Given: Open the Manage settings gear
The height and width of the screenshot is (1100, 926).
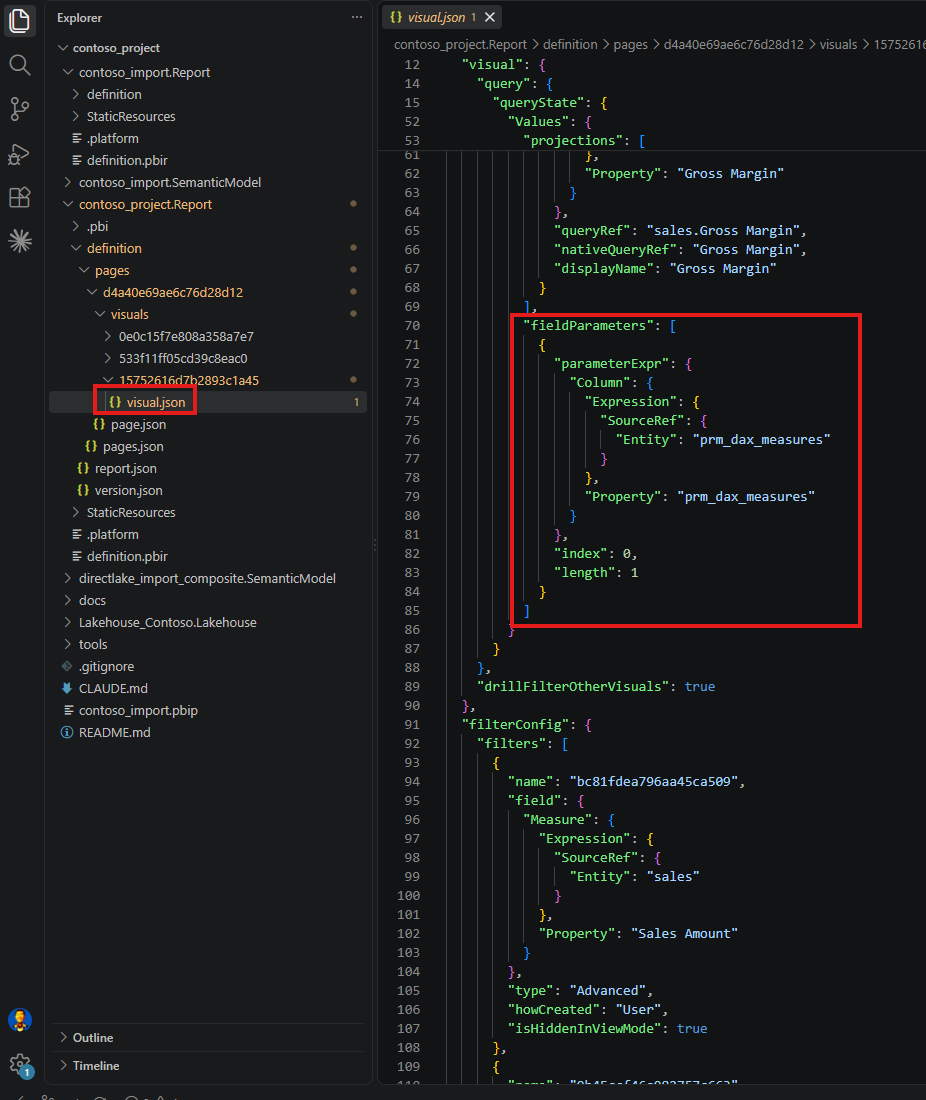Looking at the screenshot, I should 20,1065.
